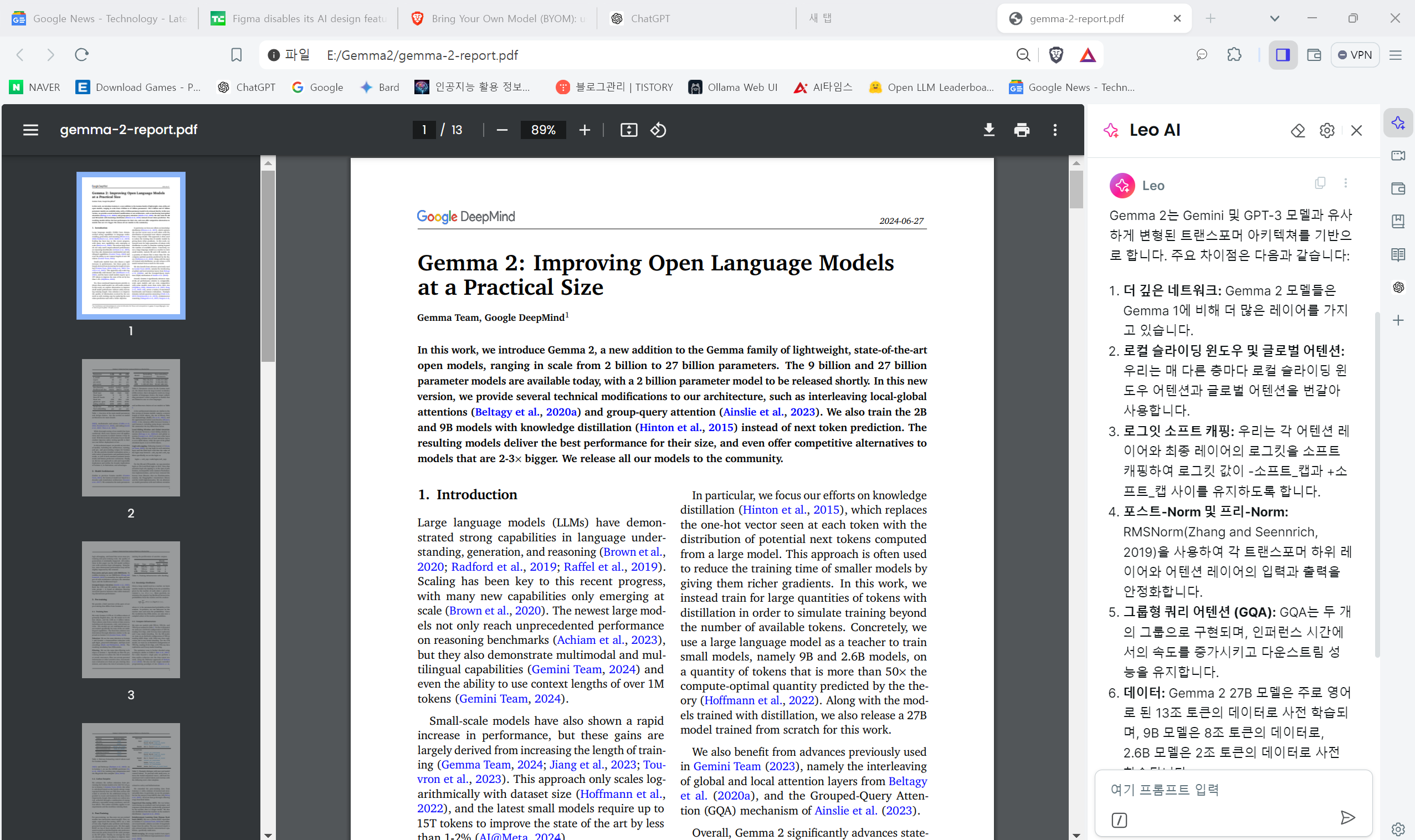Open Leo AI in the sidebar strip
The height and width of the screenshot is (840, 1415).
pos(1398,123)
